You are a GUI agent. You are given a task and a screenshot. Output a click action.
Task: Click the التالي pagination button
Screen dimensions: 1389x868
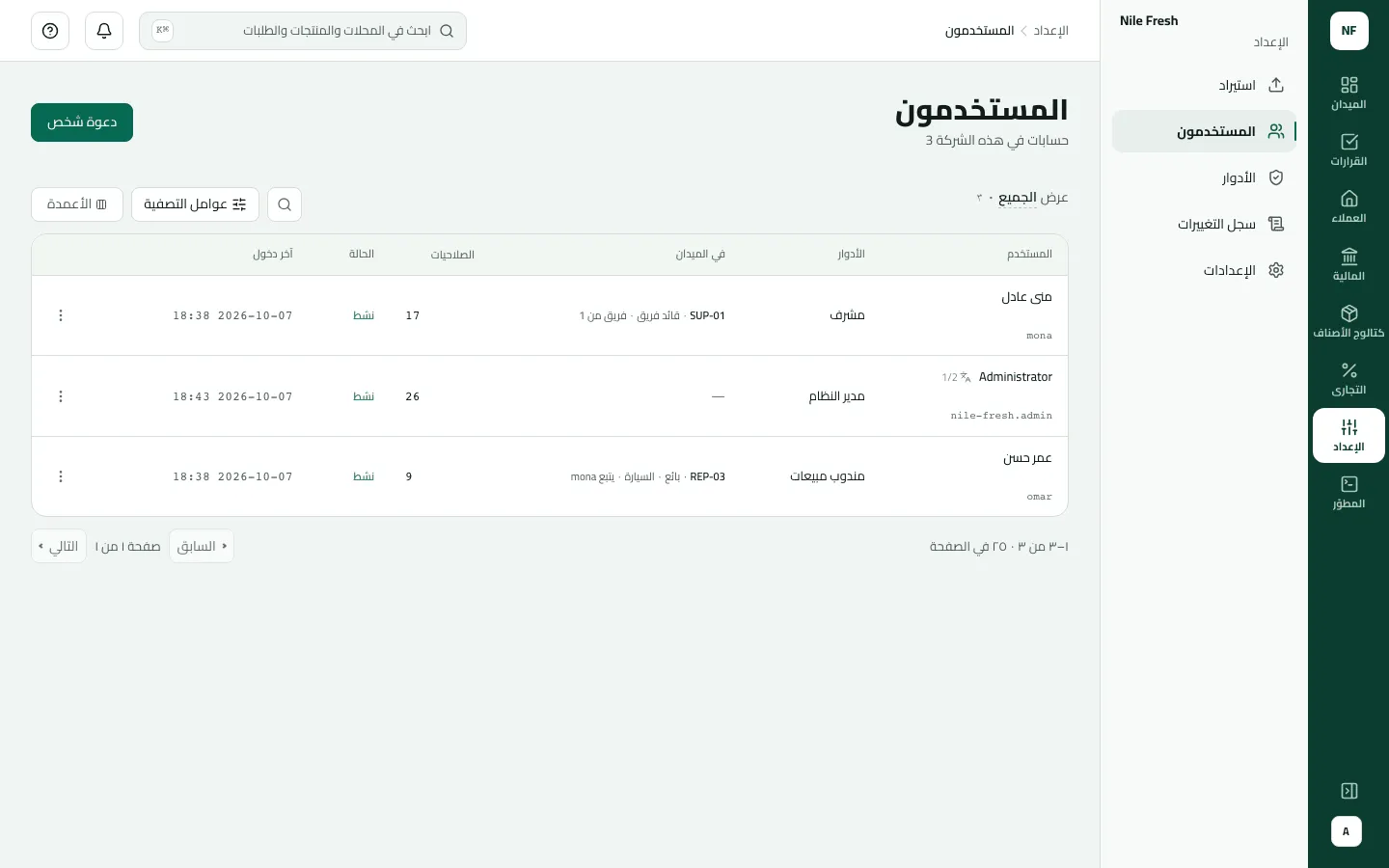click(x=59, y=546)
